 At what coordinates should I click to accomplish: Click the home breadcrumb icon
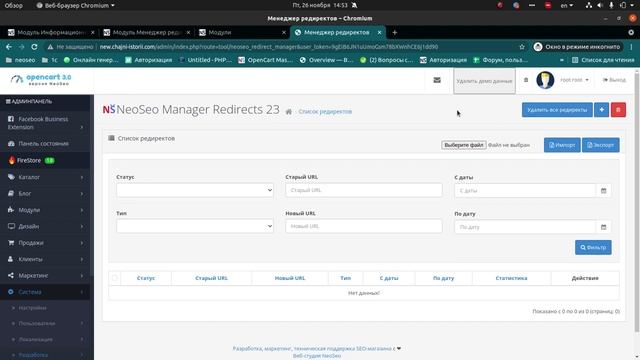point(289,111)
